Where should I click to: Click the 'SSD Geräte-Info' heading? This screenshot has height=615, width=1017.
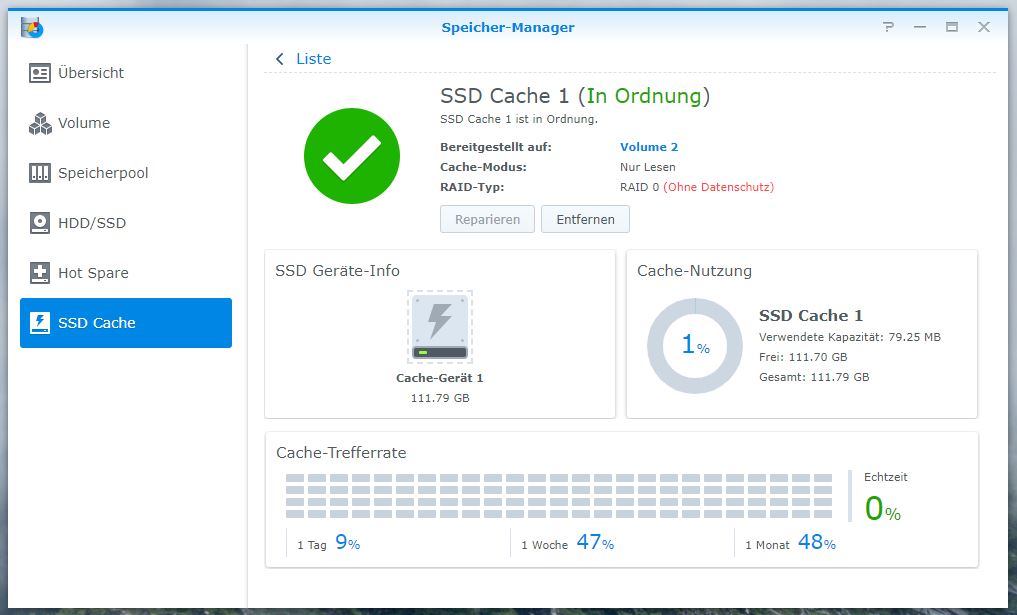click(x=337, y=271)
